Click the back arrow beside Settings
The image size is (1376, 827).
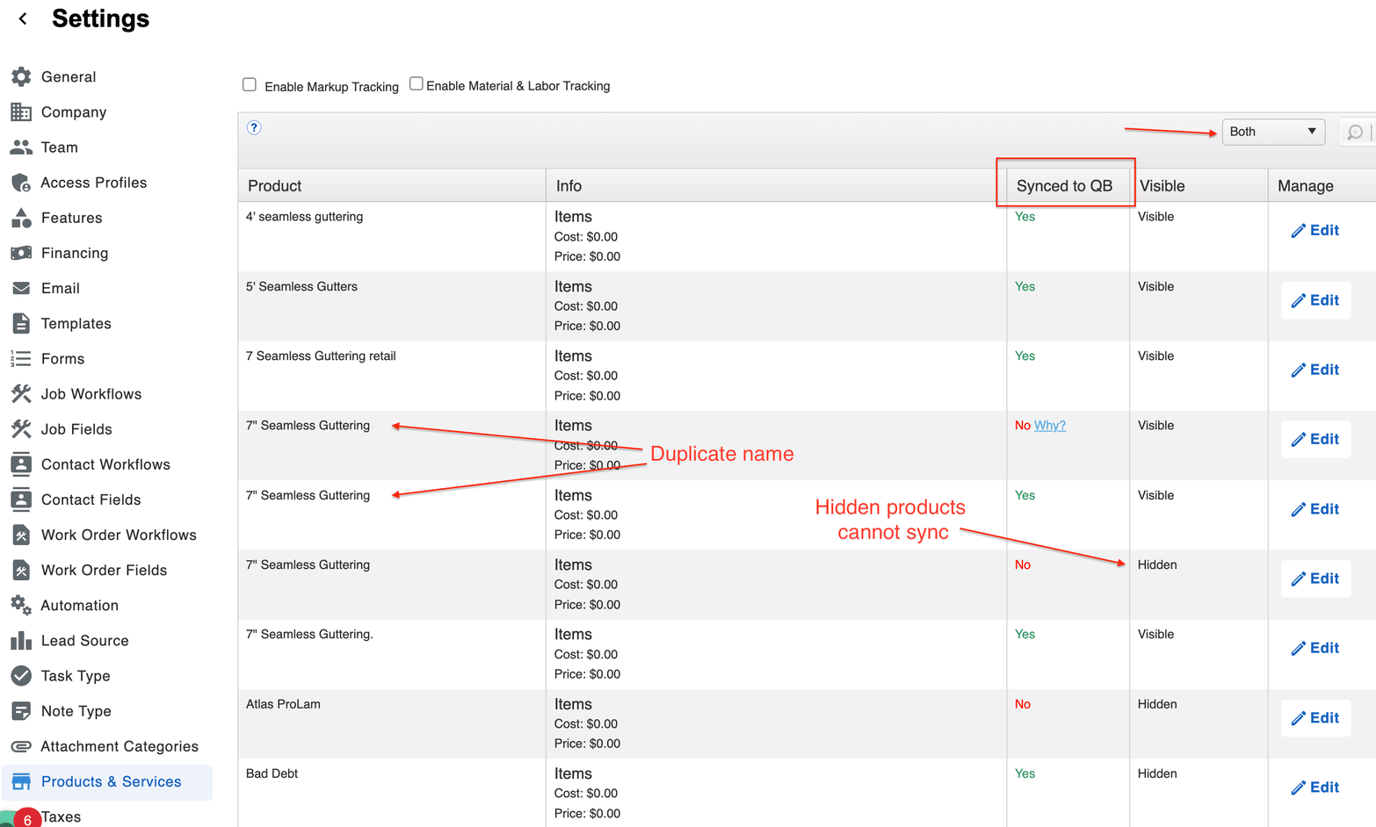[23, 19]
